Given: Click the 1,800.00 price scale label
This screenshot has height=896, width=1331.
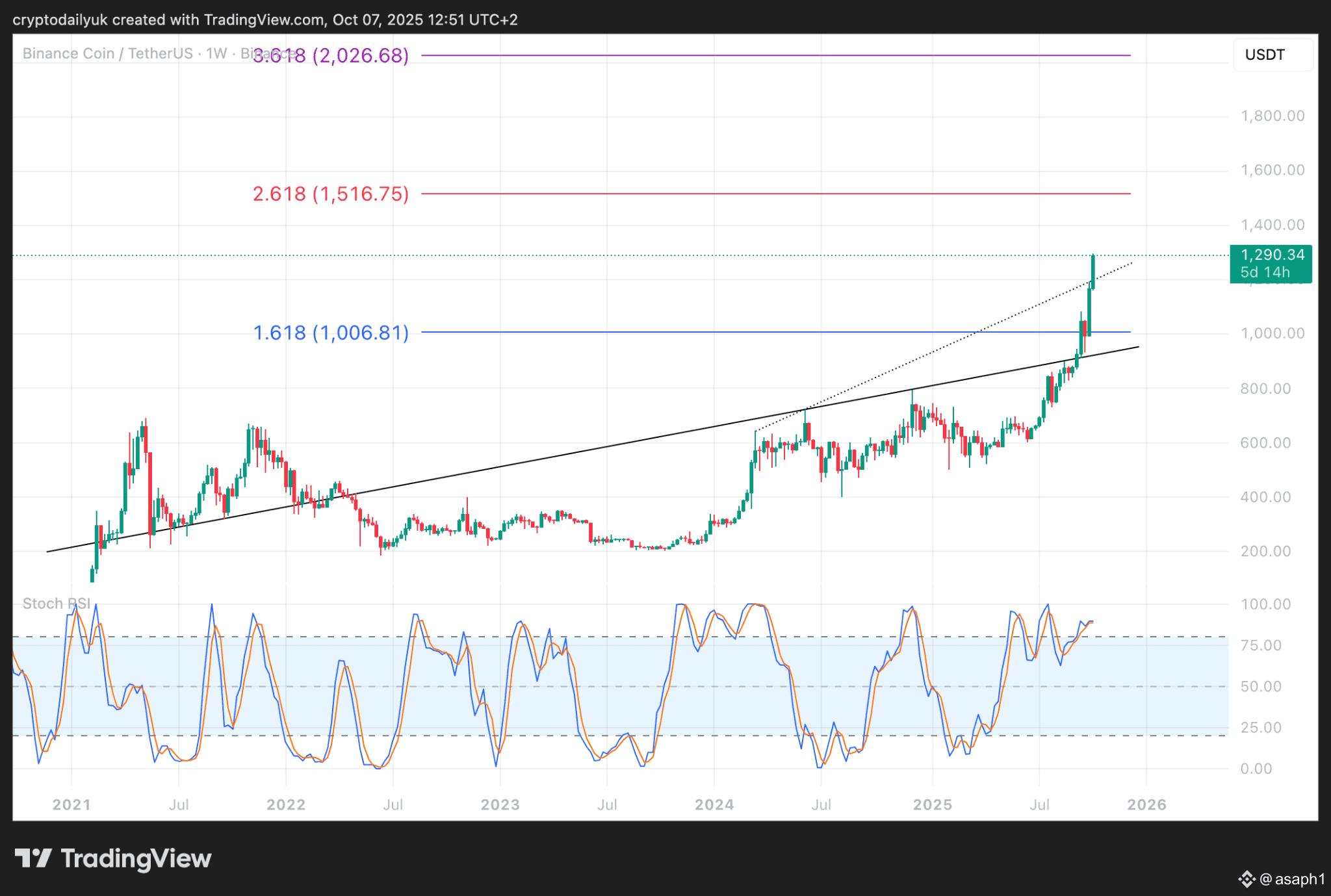Looking at the screenshot, I should pyautogui.click(x=1272, y=116).
